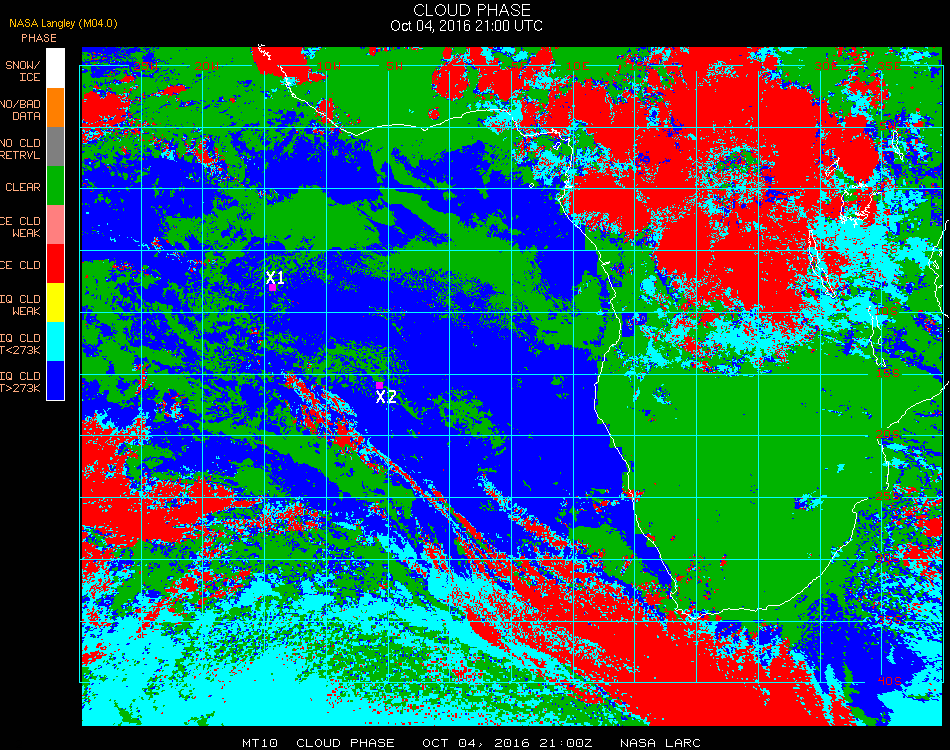Click the date Oct 04, 2016 21:00 UTC
The height and width of the screenshot is (750, 950).
tap(467, 25)
